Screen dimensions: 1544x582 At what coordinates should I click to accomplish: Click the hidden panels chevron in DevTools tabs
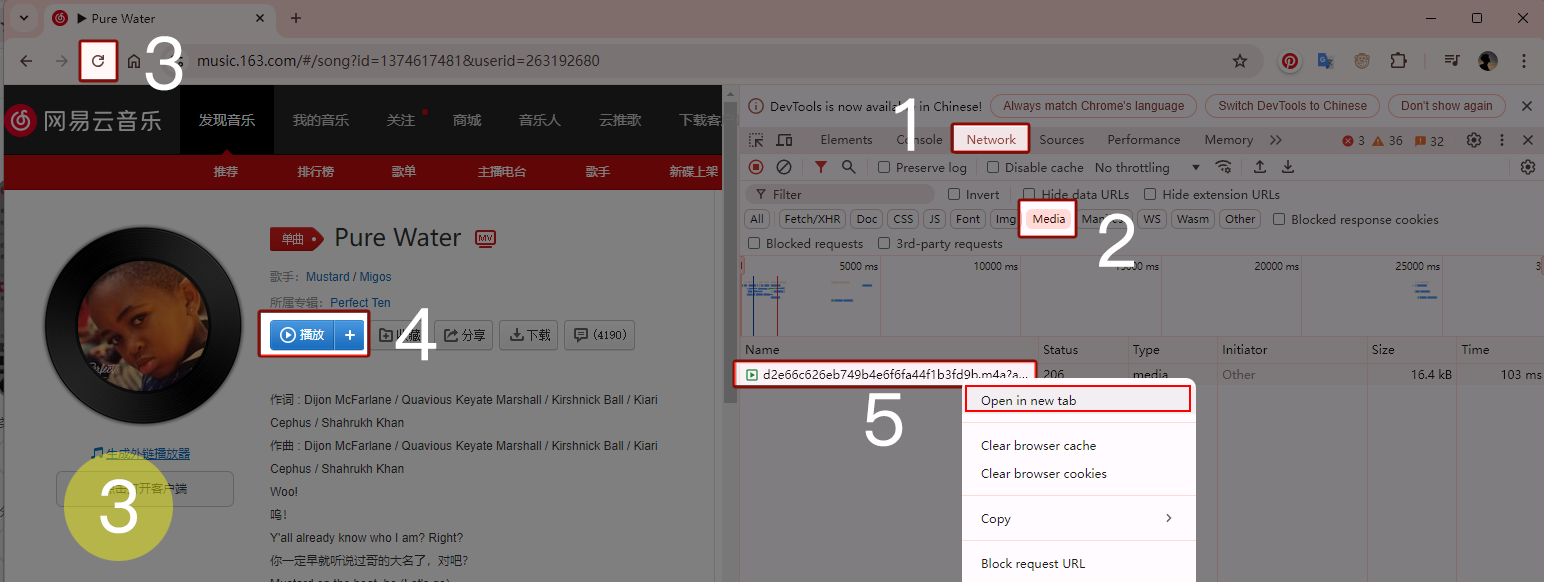1275,140
